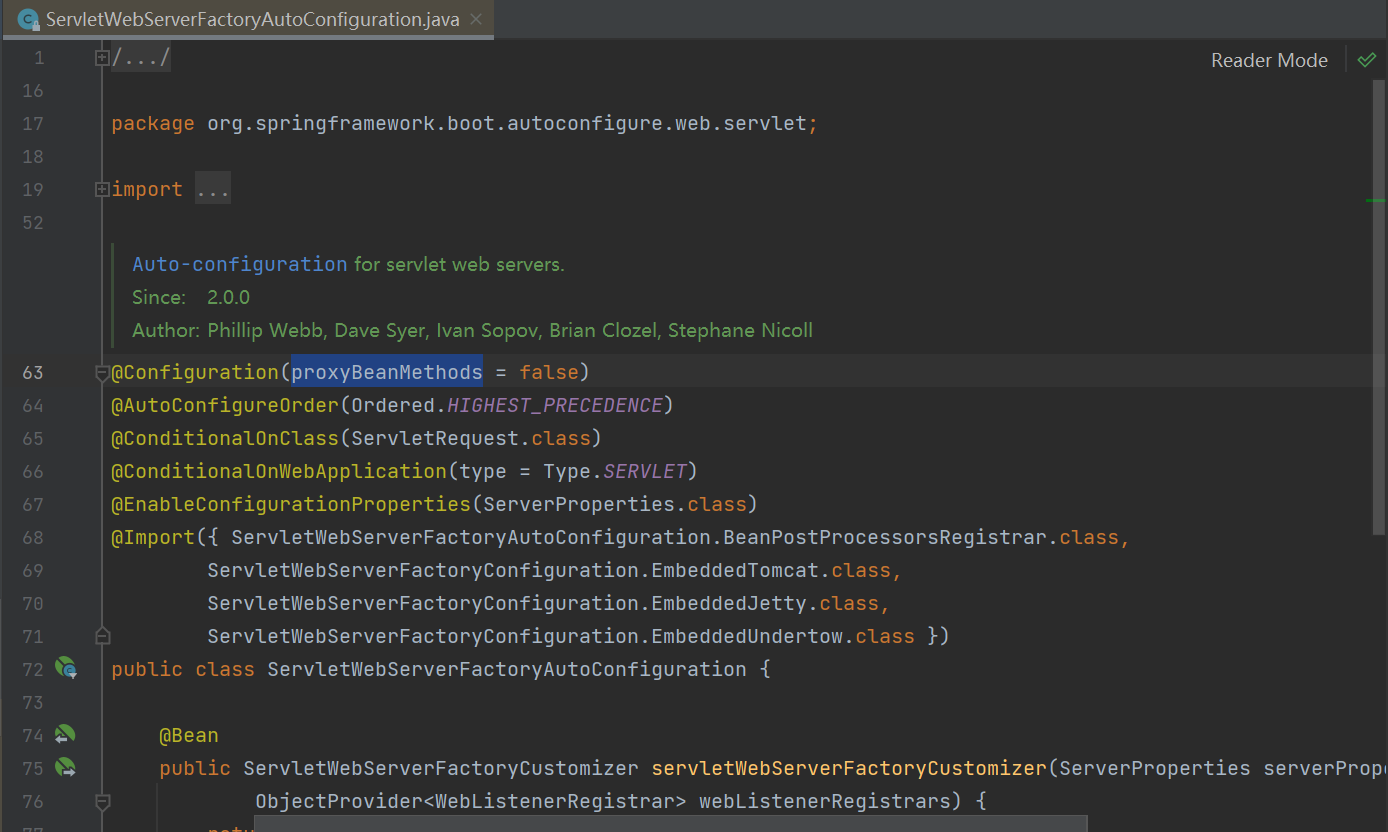This screenshot has height=832, width=1388.
Task: Click the folded '/.../' comment placeholder
Action: tap(141, 58)
